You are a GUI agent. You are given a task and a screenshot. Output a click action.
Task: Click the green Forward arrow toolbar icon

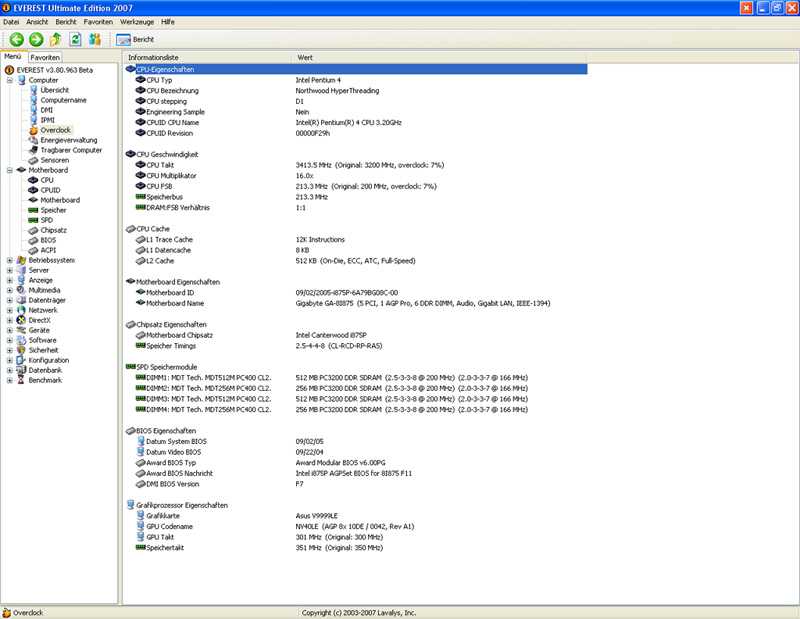(x=36, y=39)
